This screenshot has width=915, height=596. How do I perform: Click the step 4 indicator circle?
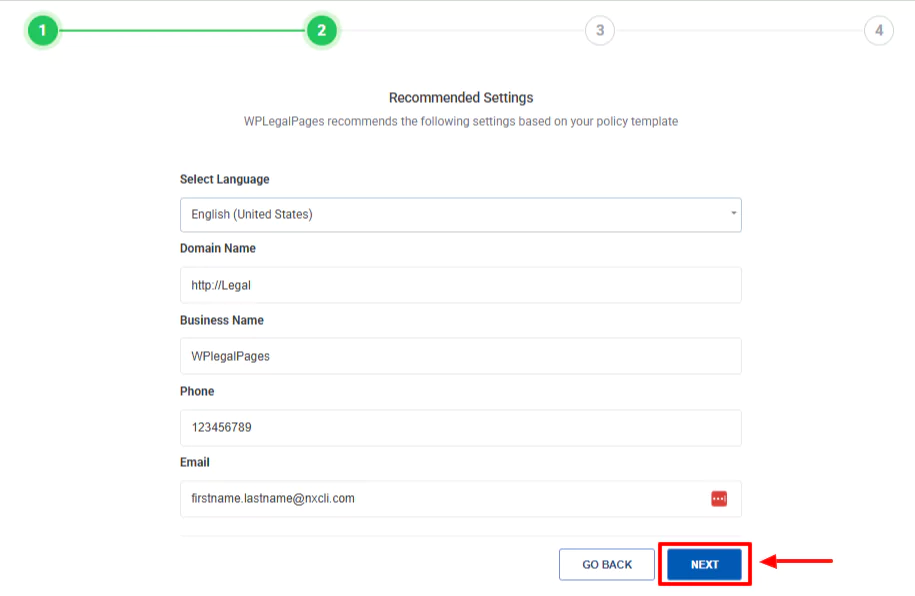878,30
